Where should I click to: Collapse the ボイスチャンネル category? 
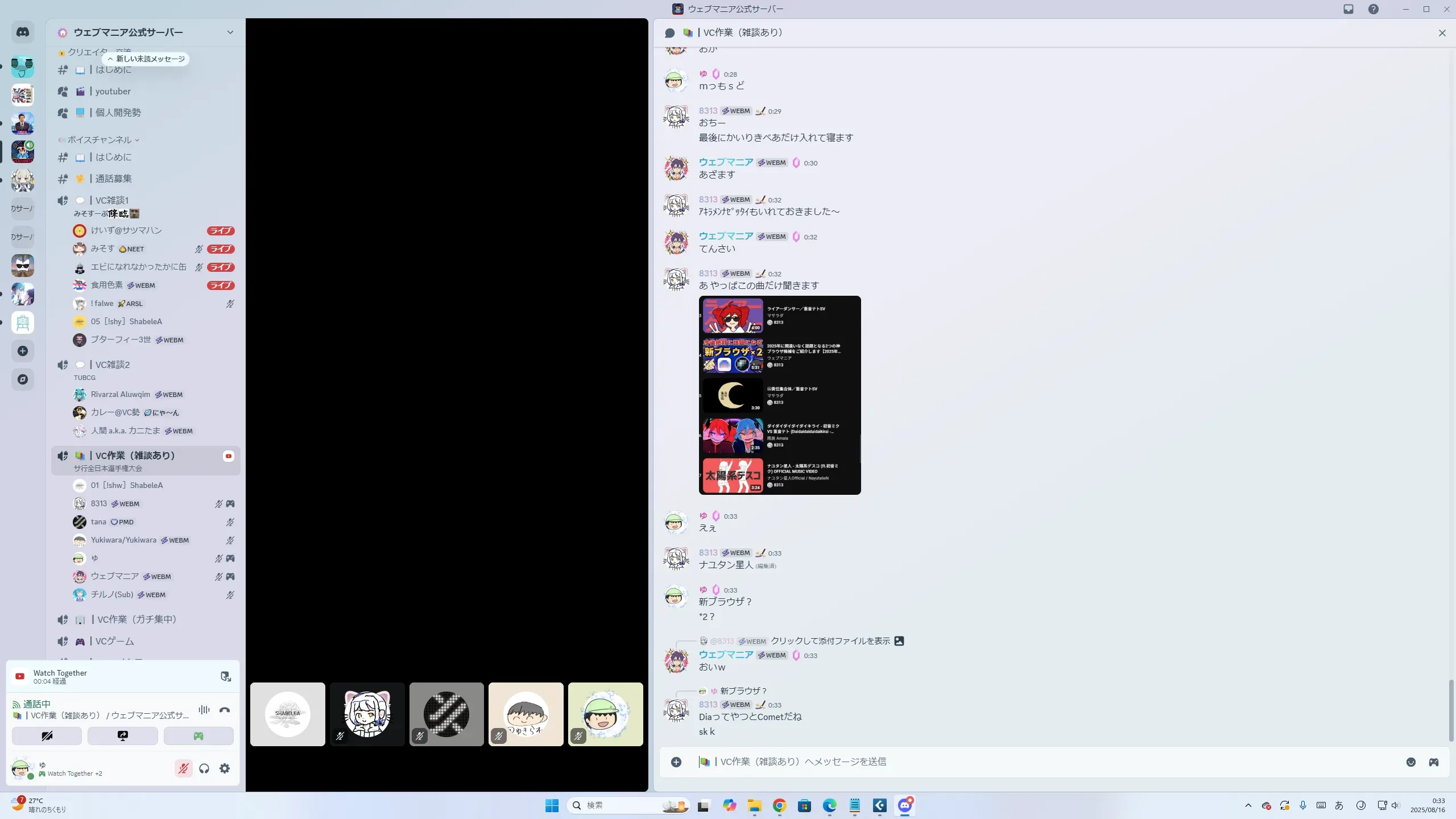[x=100, y=140]
